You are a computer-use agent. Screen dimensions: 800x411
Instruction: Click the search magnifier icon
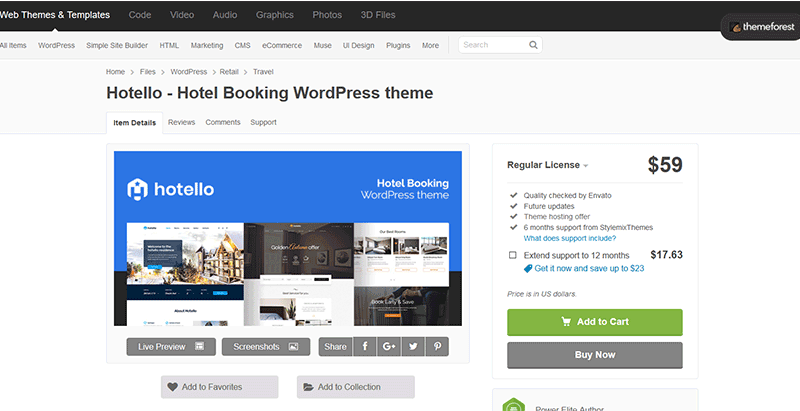point(533,45)
